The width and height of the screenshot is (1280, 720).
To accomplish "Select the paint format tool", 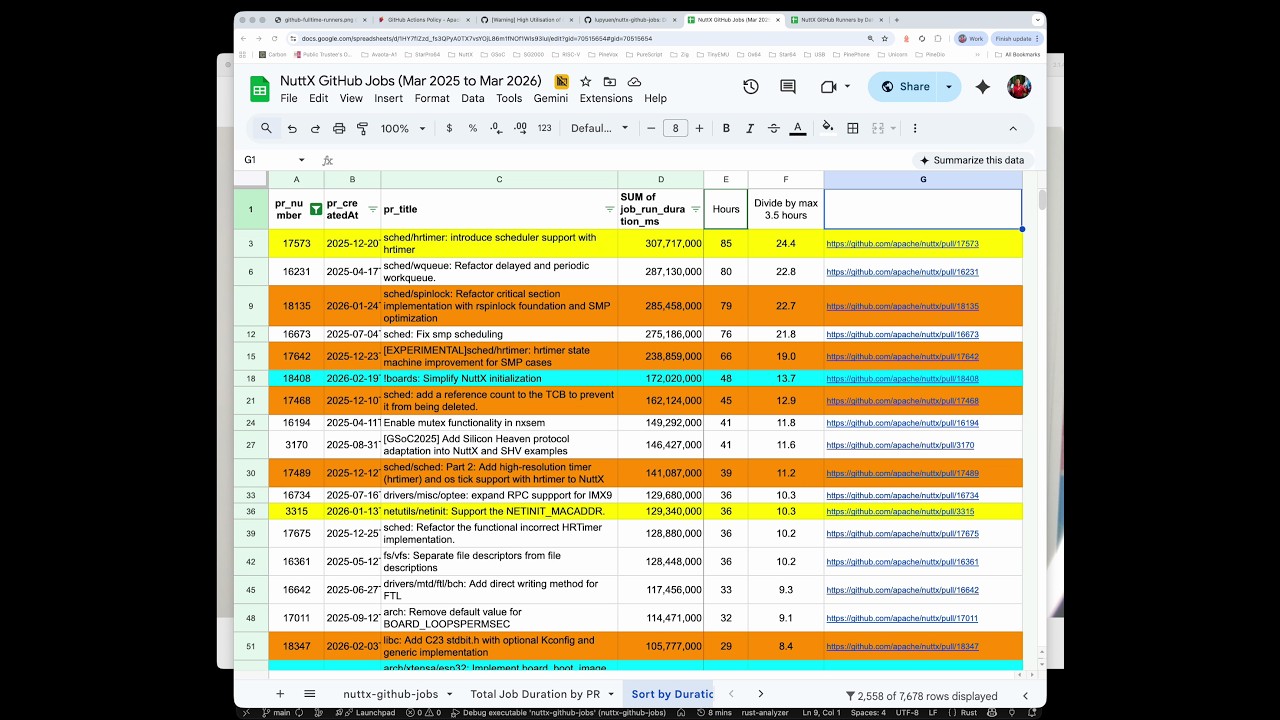I will 362,128.
